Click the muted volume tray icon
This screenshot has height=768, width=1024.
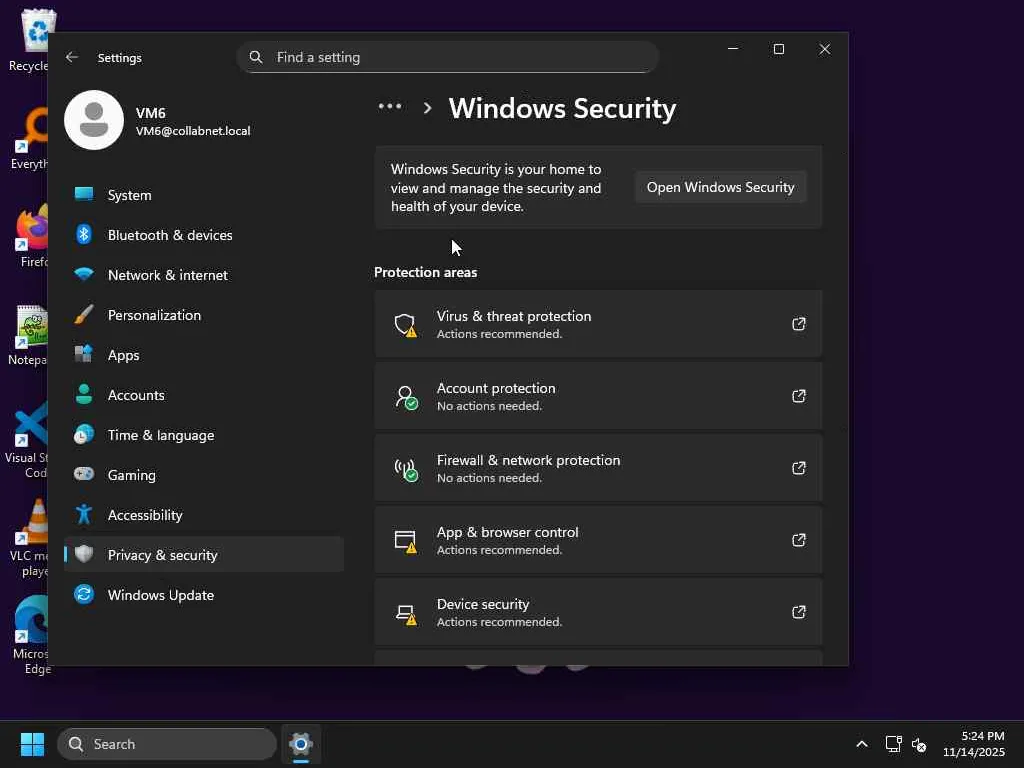coord(919,744)
